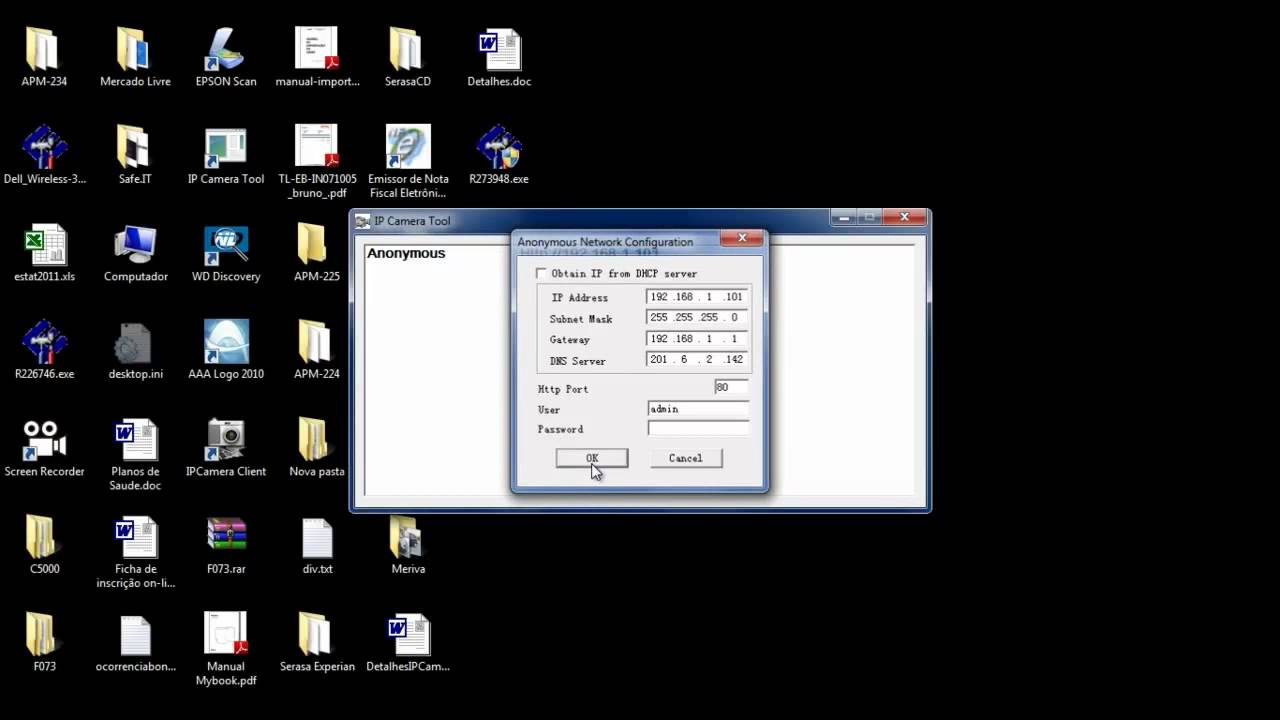Enable Obtain IP from DHCP server checkbox
The height and width of the screenshot is (720, 1280).
[x=542, y=273]
